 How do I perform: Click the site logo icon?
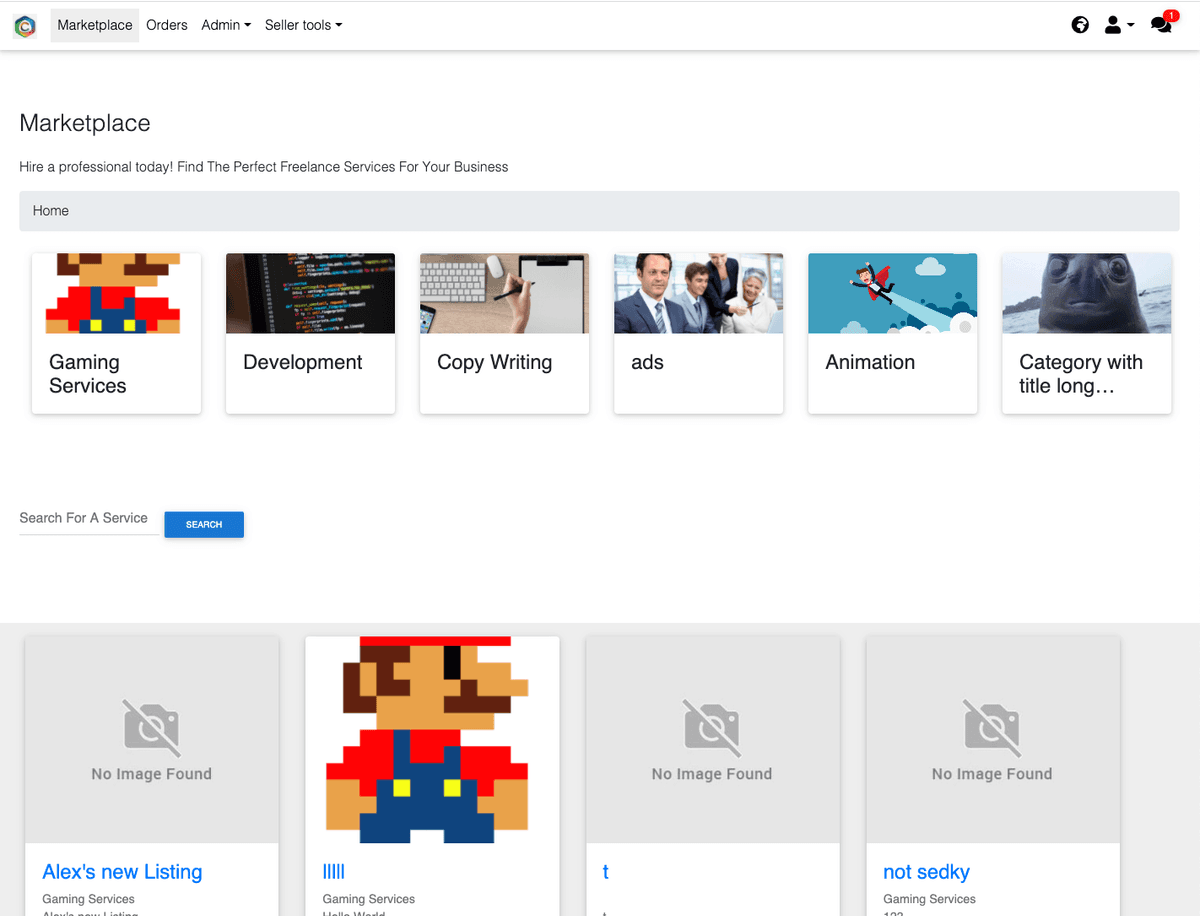25,26
